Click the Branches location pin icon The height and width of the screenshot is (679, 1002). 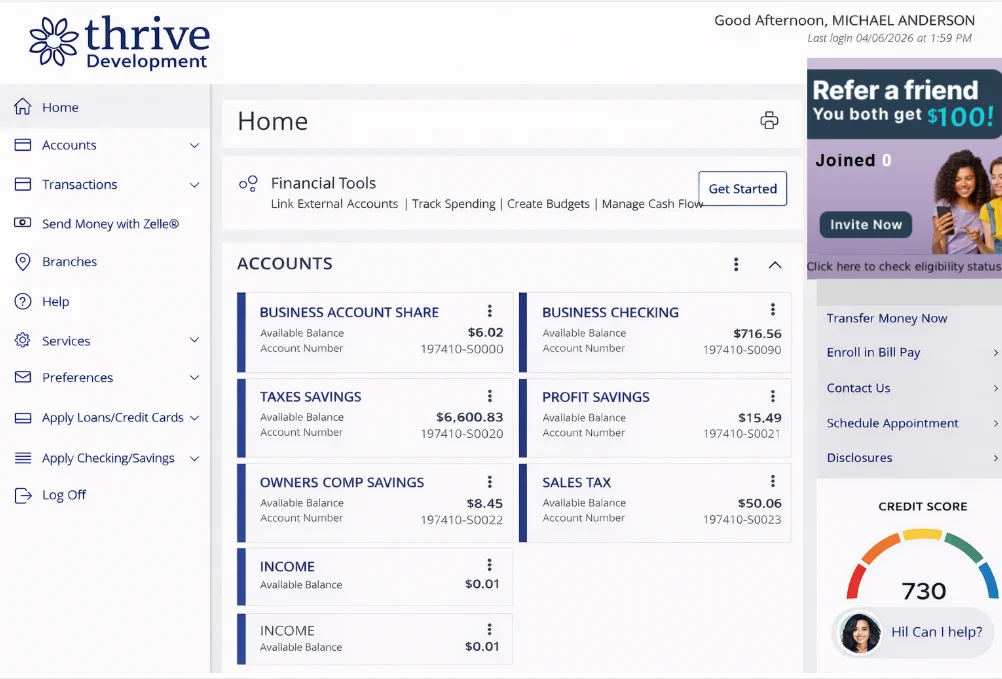(x=23, y=262)
